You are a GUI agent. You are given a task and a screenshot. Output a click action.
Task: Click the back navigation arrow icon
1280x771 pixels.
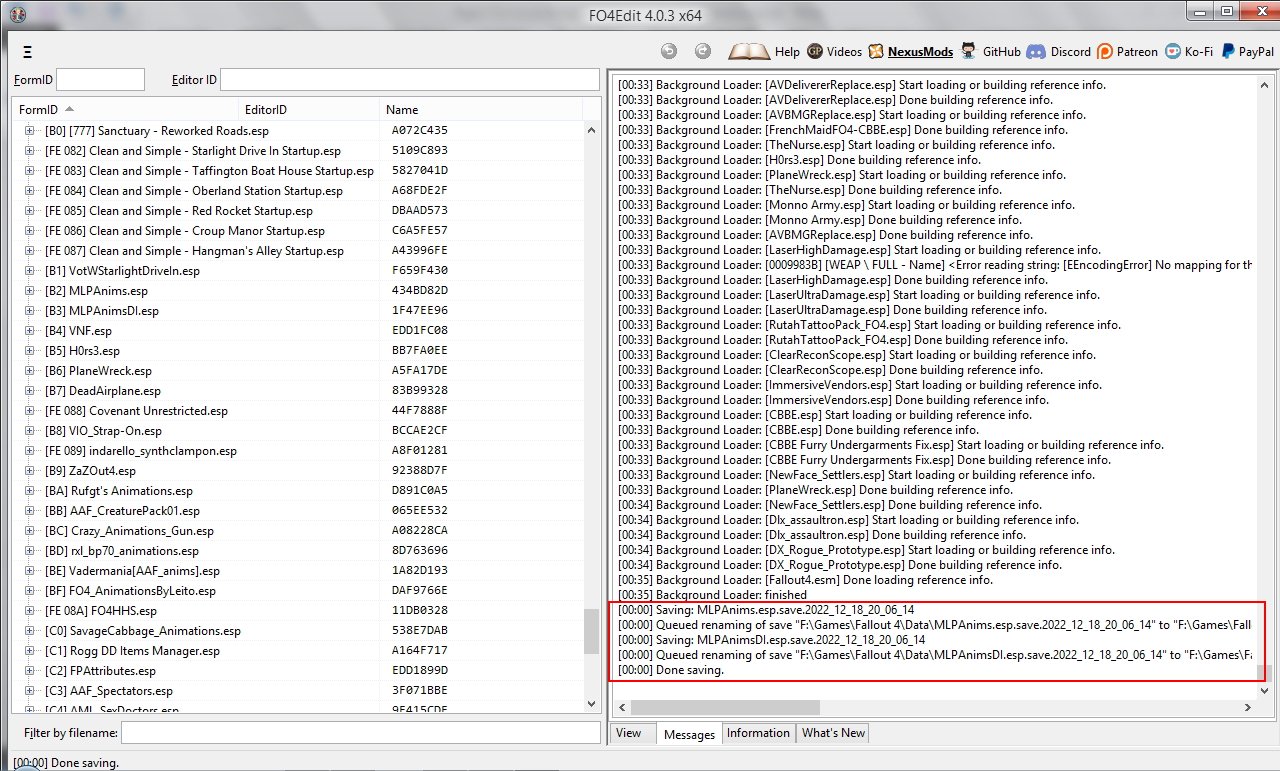point(669,51)
